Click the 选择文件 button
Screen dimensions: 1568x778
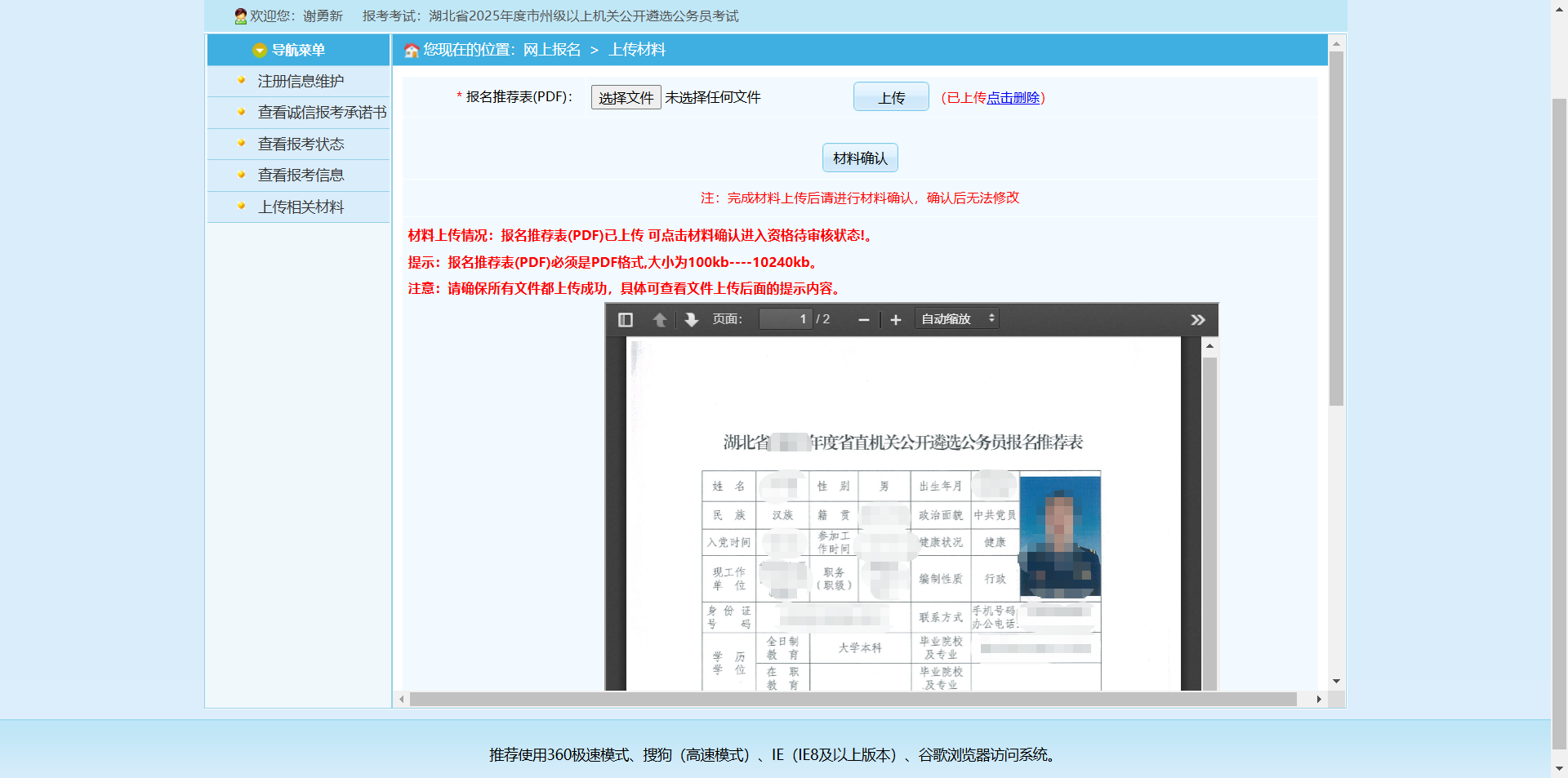coord(626,98)
